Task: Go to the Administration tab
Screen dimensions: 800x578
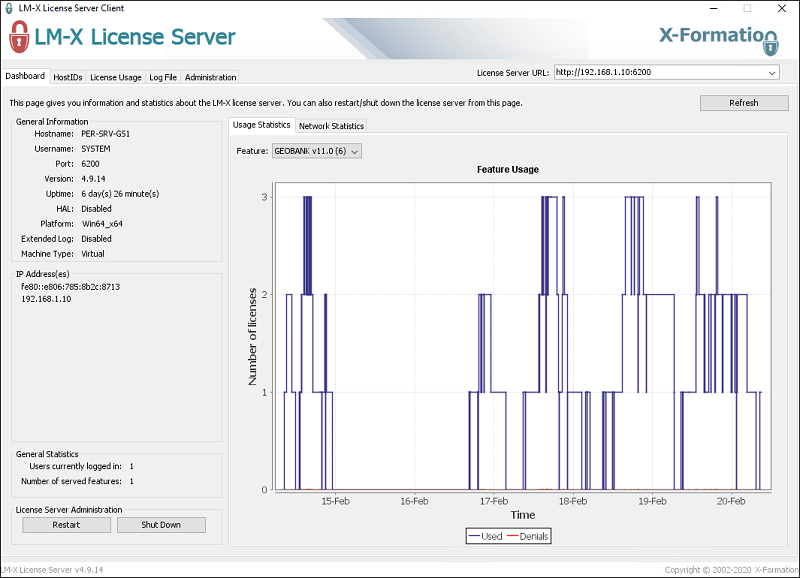Action: pyautogui.click(x=210, y=77)
